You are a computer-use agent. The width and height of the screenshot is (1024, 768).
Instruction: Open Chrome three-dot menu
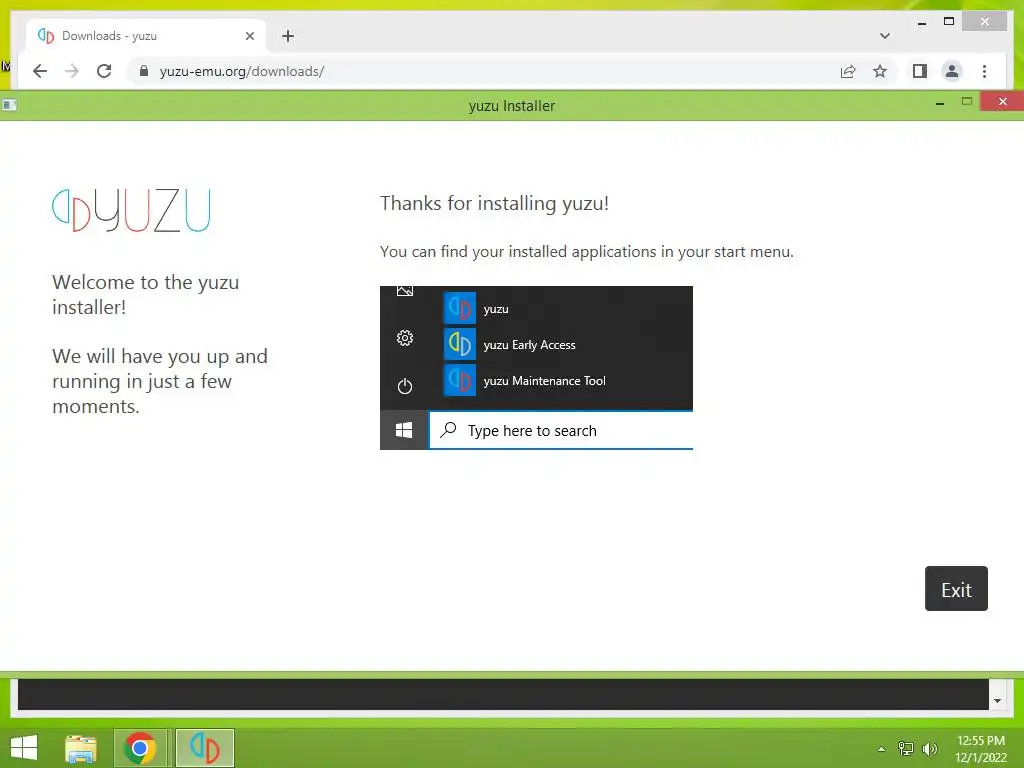click(x=984, y=71)
